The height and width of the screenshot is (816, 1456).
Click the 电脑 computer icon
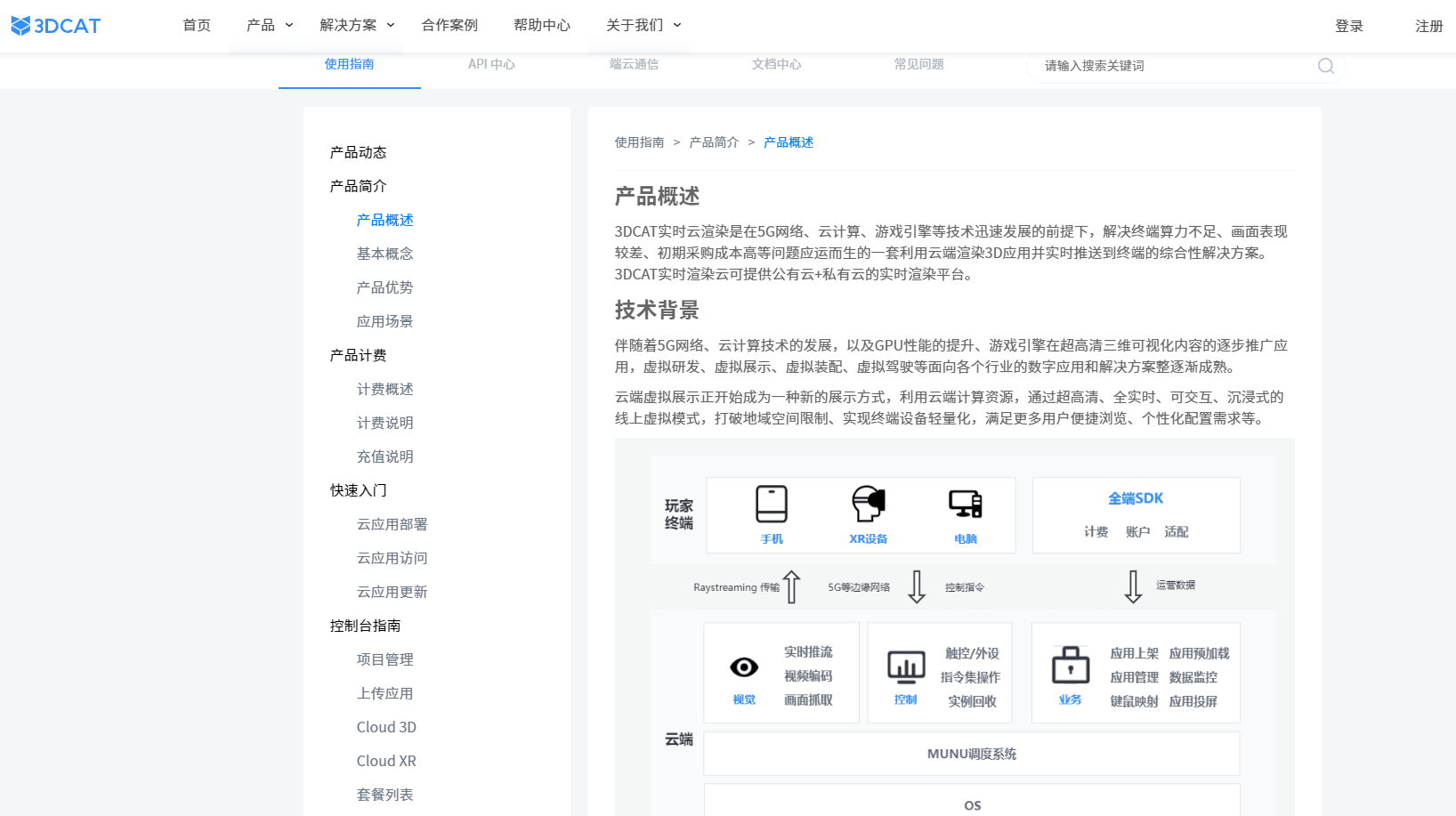pos(966,504)
